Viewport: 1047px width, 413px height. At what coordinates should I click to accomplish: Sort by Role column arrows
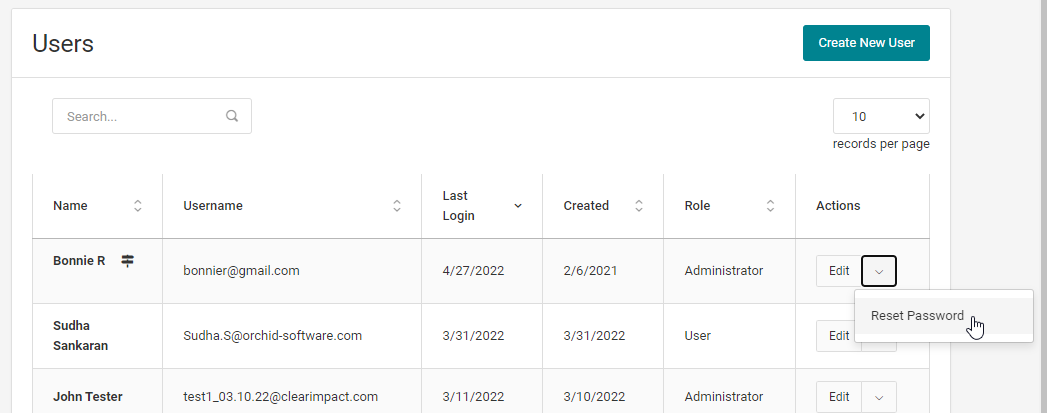[x=770, y=206]
